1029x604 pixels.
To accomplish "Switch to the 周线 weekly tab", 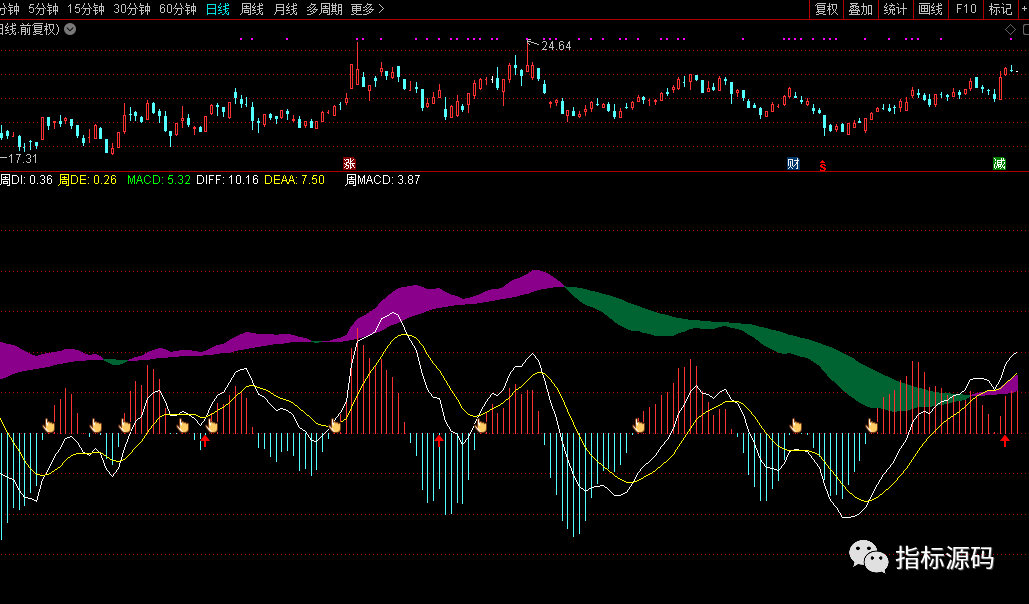I will tap(251, 9).
